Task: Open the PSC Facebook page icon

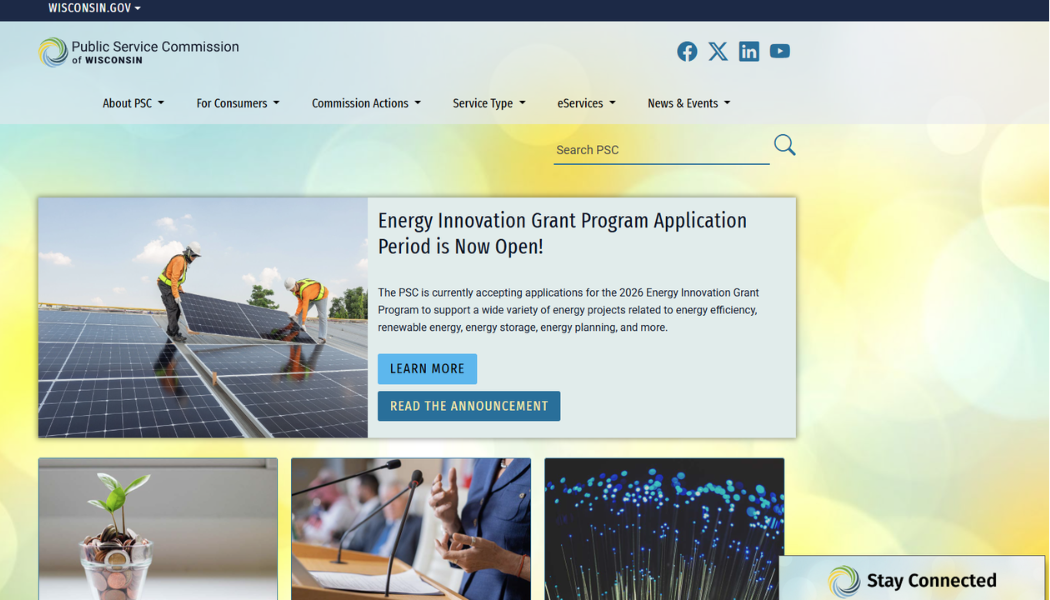Action: pos(686,52)
